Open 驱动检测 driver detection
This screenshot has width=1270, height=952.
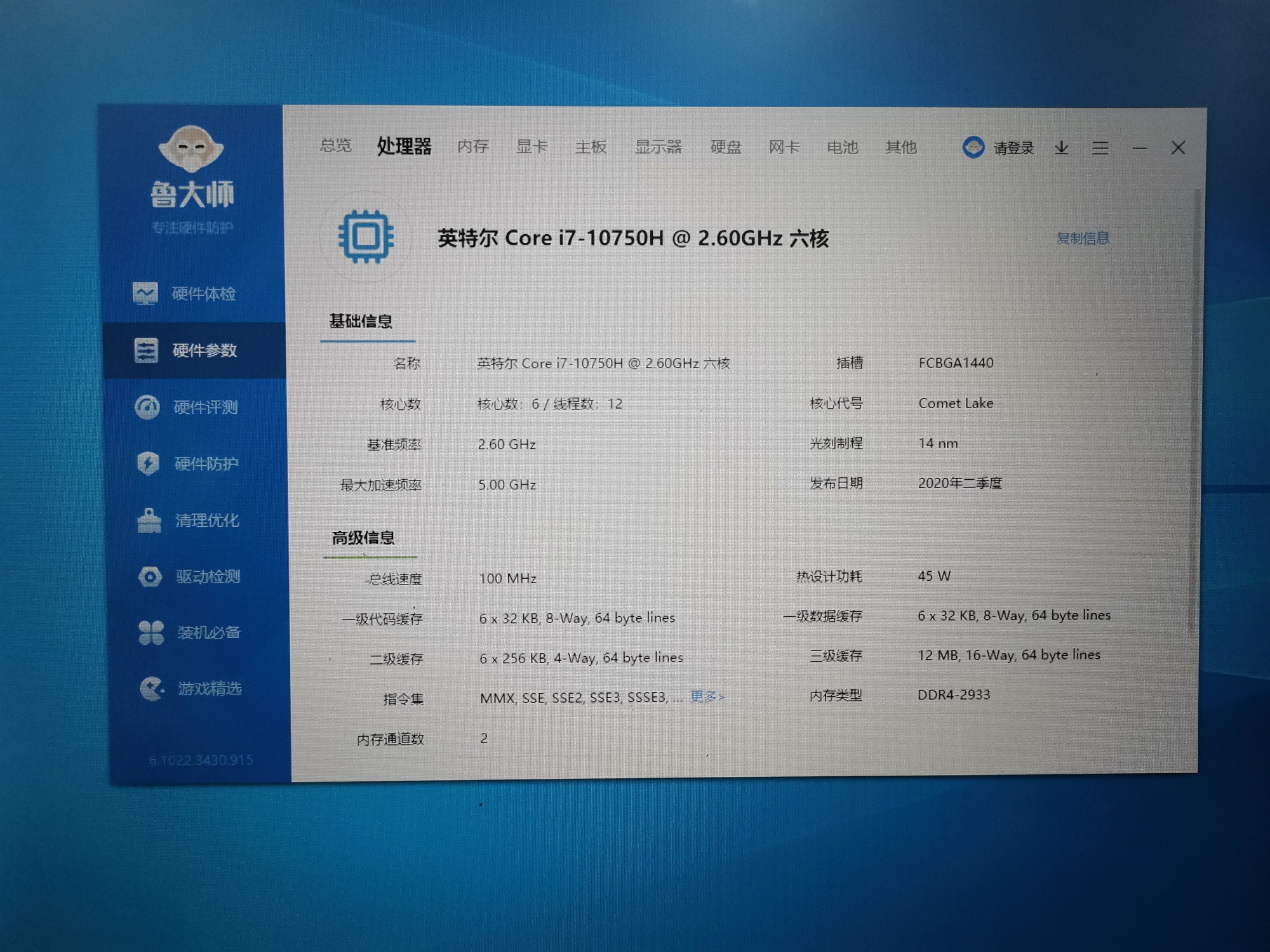pos(189,576)
